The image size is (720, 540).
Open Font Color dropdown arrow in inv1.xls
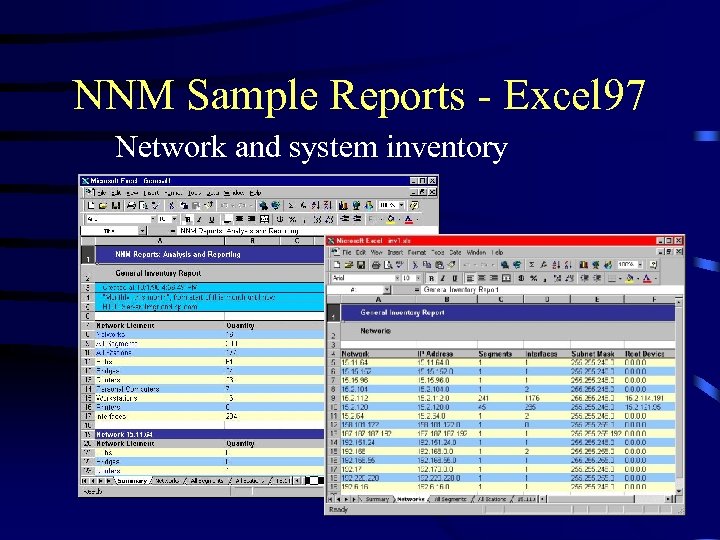click(x=656, y=278)
